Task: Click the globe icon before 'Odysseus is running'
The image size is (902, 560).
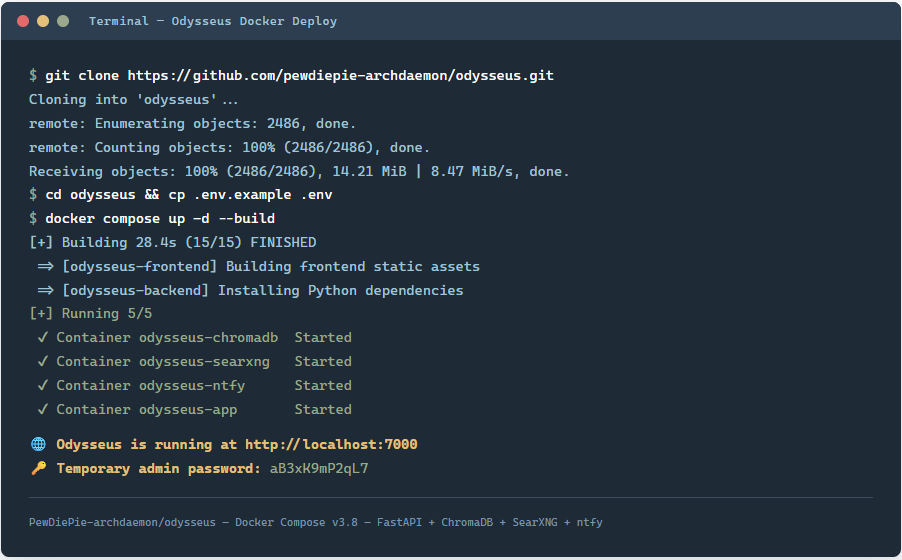Action: [x=39, y=444]
